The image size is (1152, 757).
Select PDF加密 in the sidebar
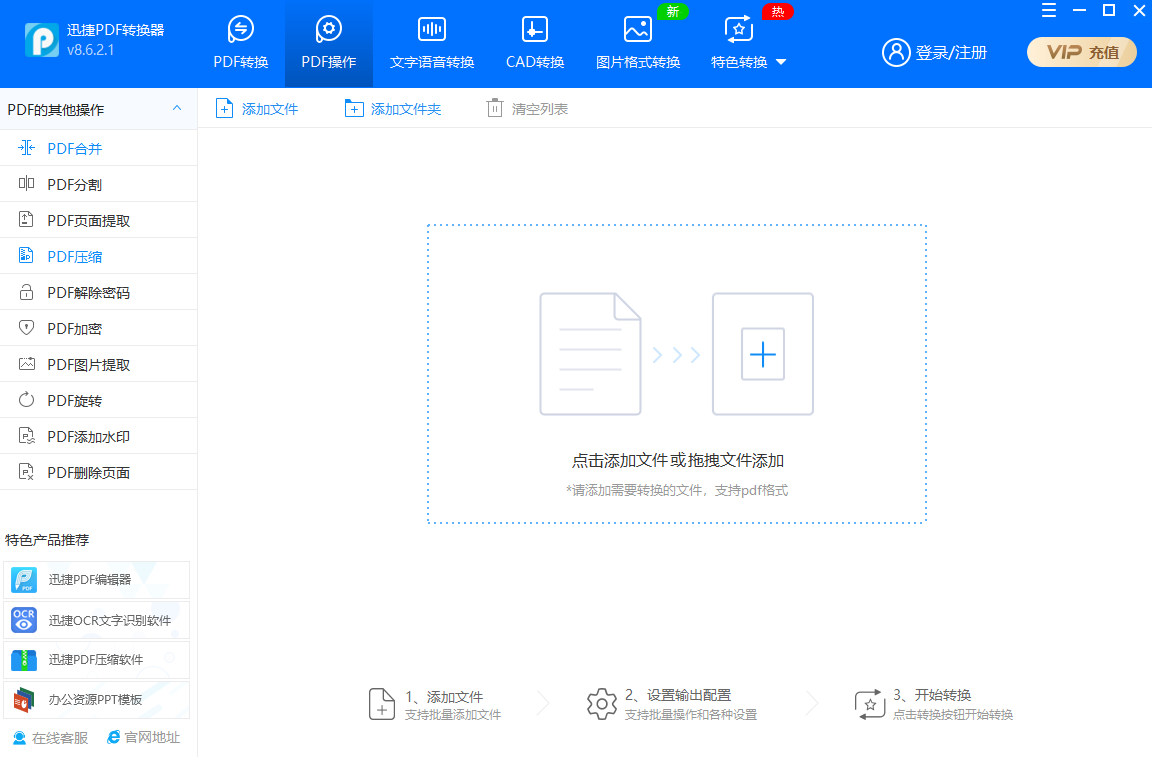[98, 328]
